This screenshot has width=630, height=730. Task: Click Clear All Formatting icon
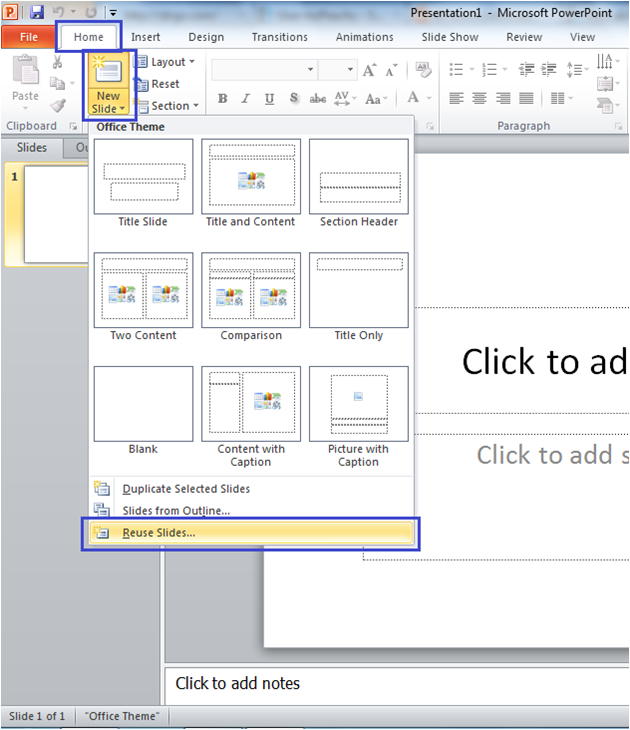(x=423, y=70)
